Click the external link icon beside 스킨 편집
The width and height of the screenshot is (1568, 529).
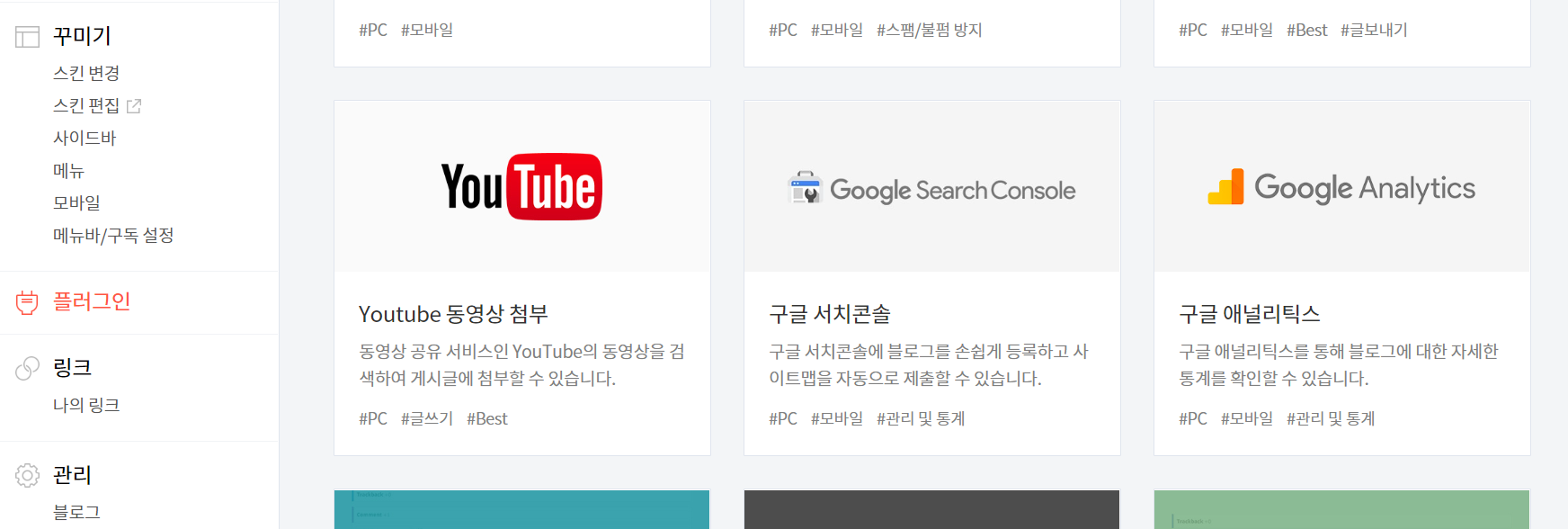click(x=134, y=106)
